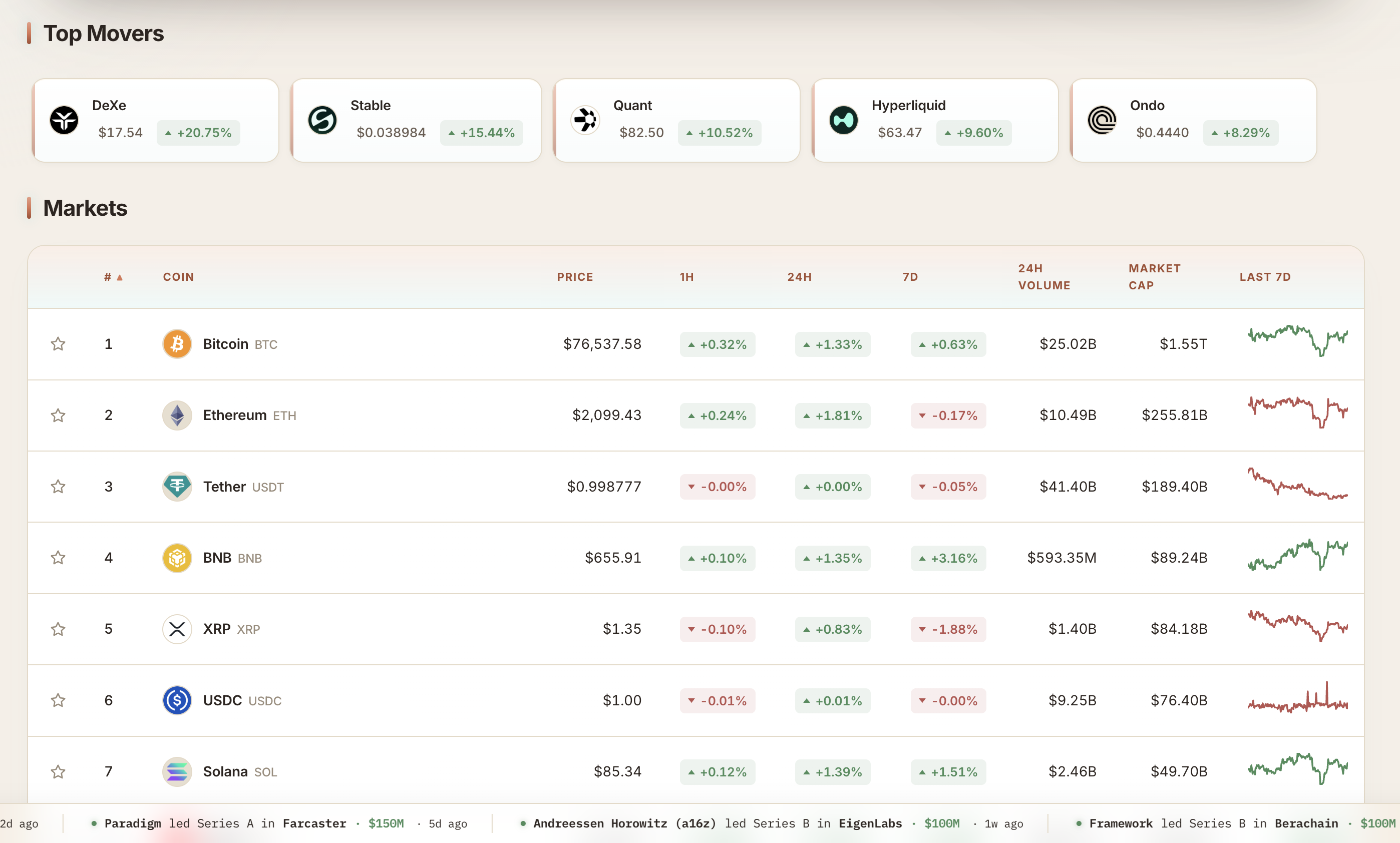The image size is (1400, 843).
Task: Click Bitcoin 24H change +1.33% badge
Action: point(833,344)
